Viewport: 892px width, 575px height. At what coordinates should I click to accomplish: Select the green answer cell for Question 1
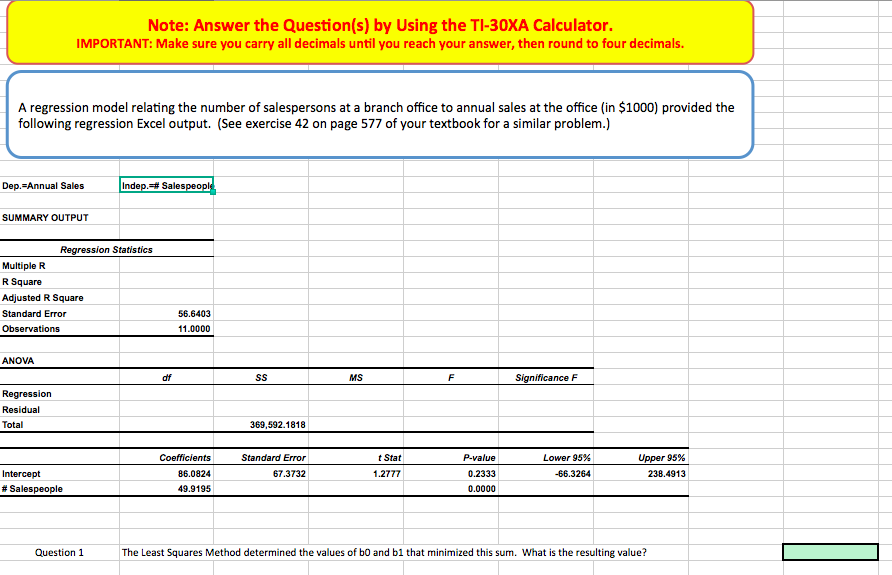pyautogui.click(x=830, y=552)
